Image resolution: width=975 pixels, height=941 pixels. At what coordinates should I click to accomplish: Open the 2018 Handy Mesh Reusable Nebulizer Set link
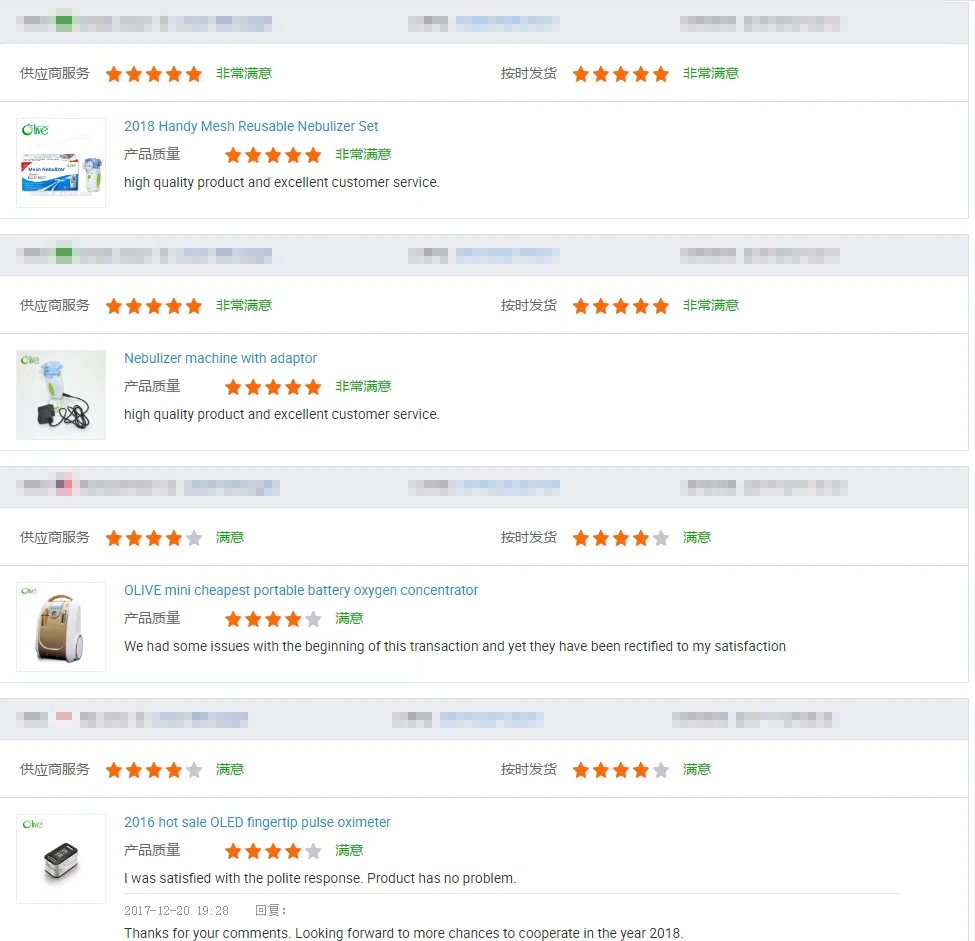tap(251, 126)
